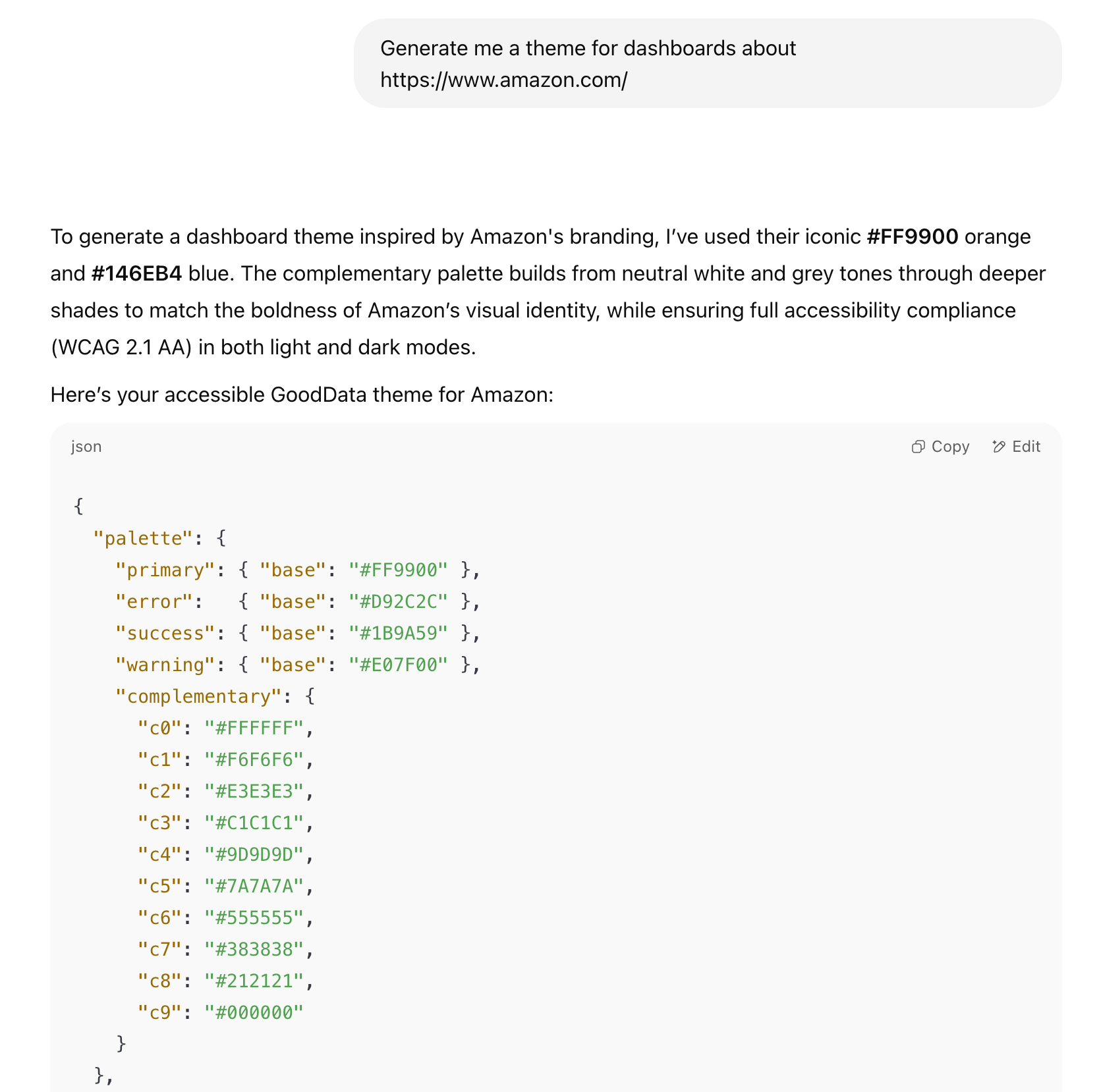Click the "complementary" key in the JSON
This screenshot has height=1092, width=1099.
pos(198,696)
